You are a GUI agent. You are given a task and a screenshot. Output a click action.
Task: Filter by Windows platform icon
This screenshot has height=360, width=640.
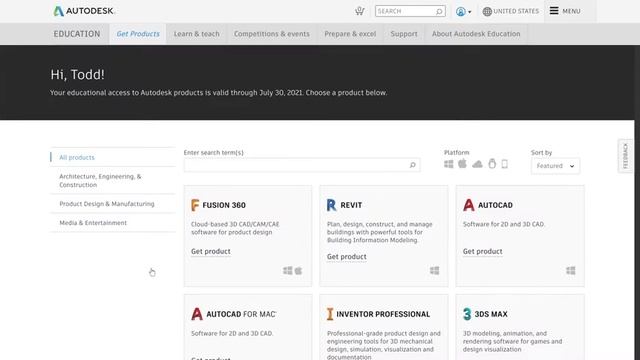(449, 164)
